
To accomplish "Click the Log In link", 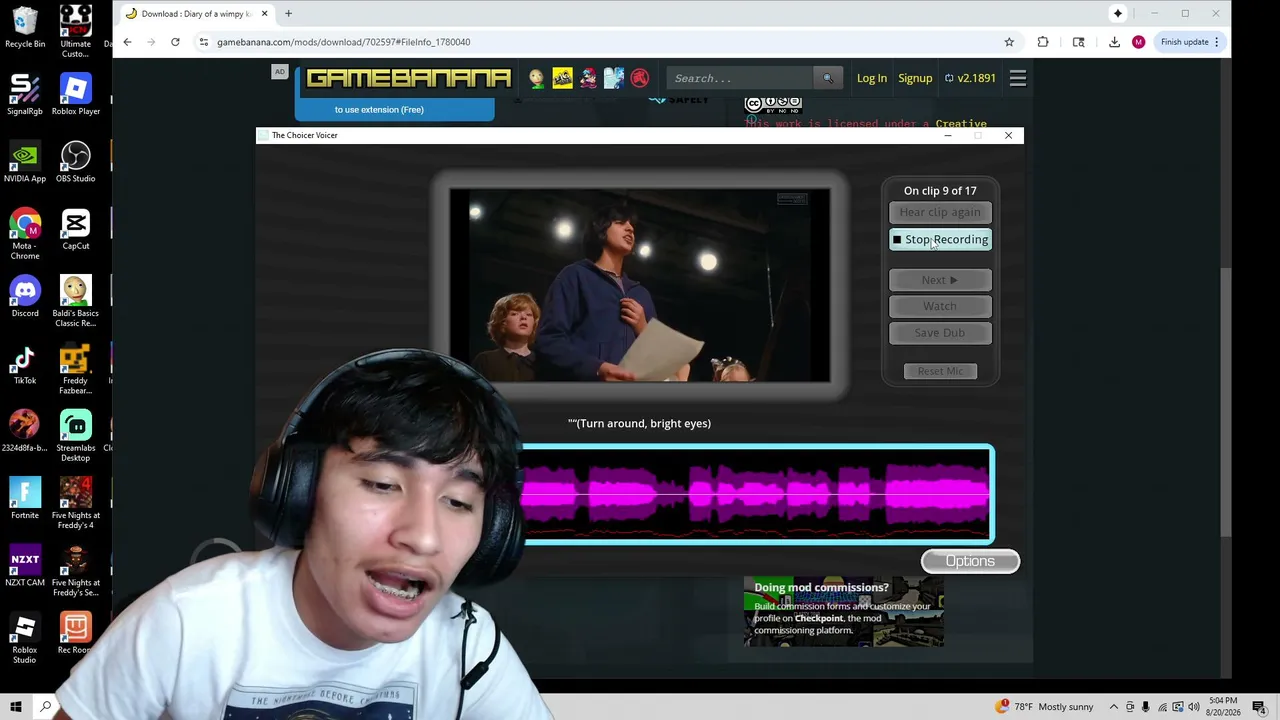I will click(x=872, y=78).
